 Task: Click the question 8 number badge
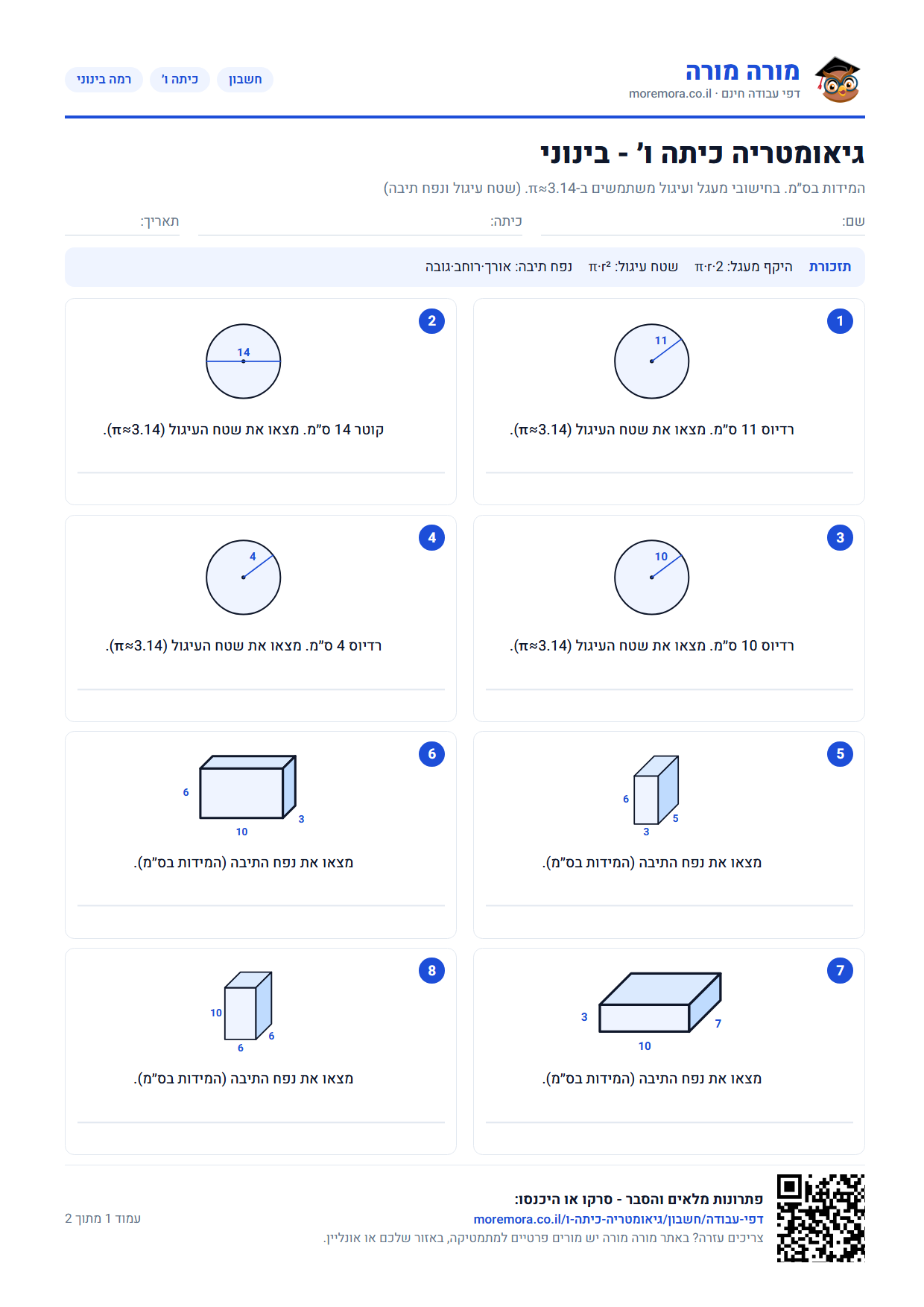(x=431, y=970)
